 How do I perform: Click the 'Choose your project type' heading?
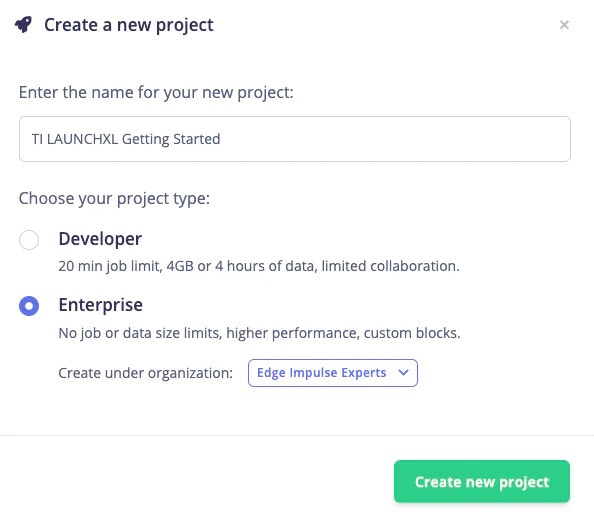click(114, 199)
